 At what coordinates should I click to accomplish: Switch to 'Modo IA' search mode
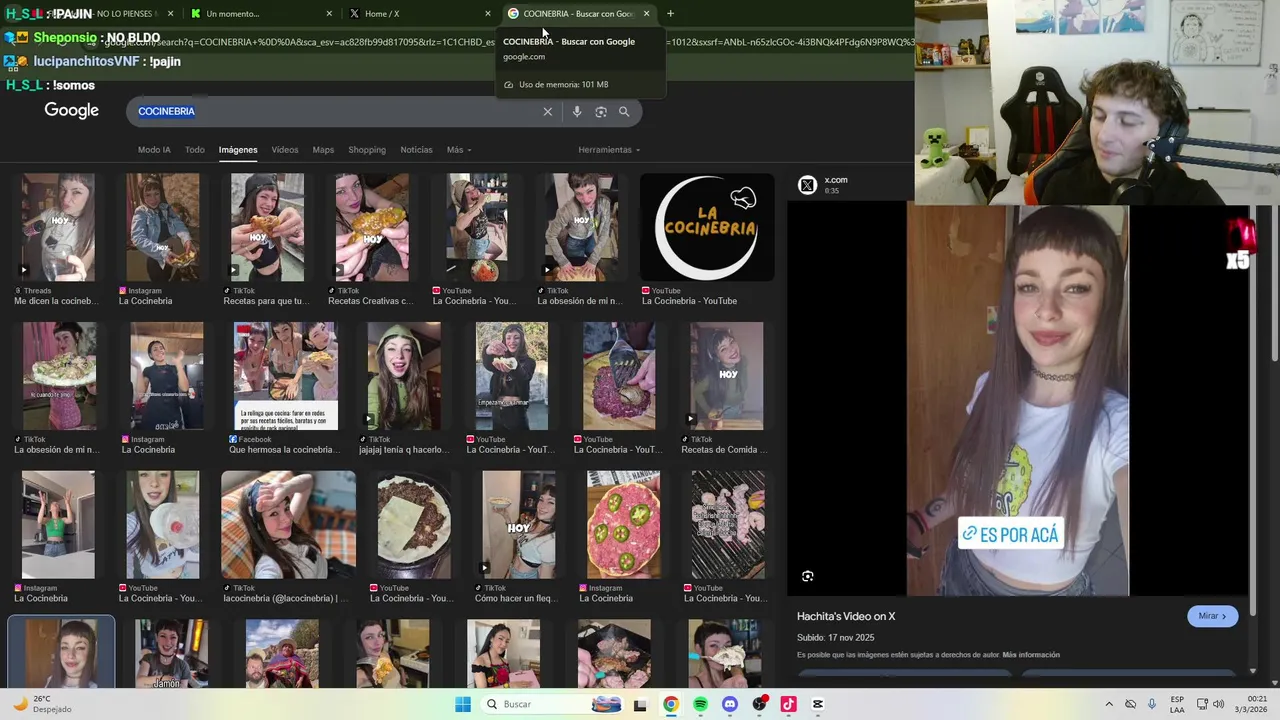pyautogui.click(x=154, y=150)
